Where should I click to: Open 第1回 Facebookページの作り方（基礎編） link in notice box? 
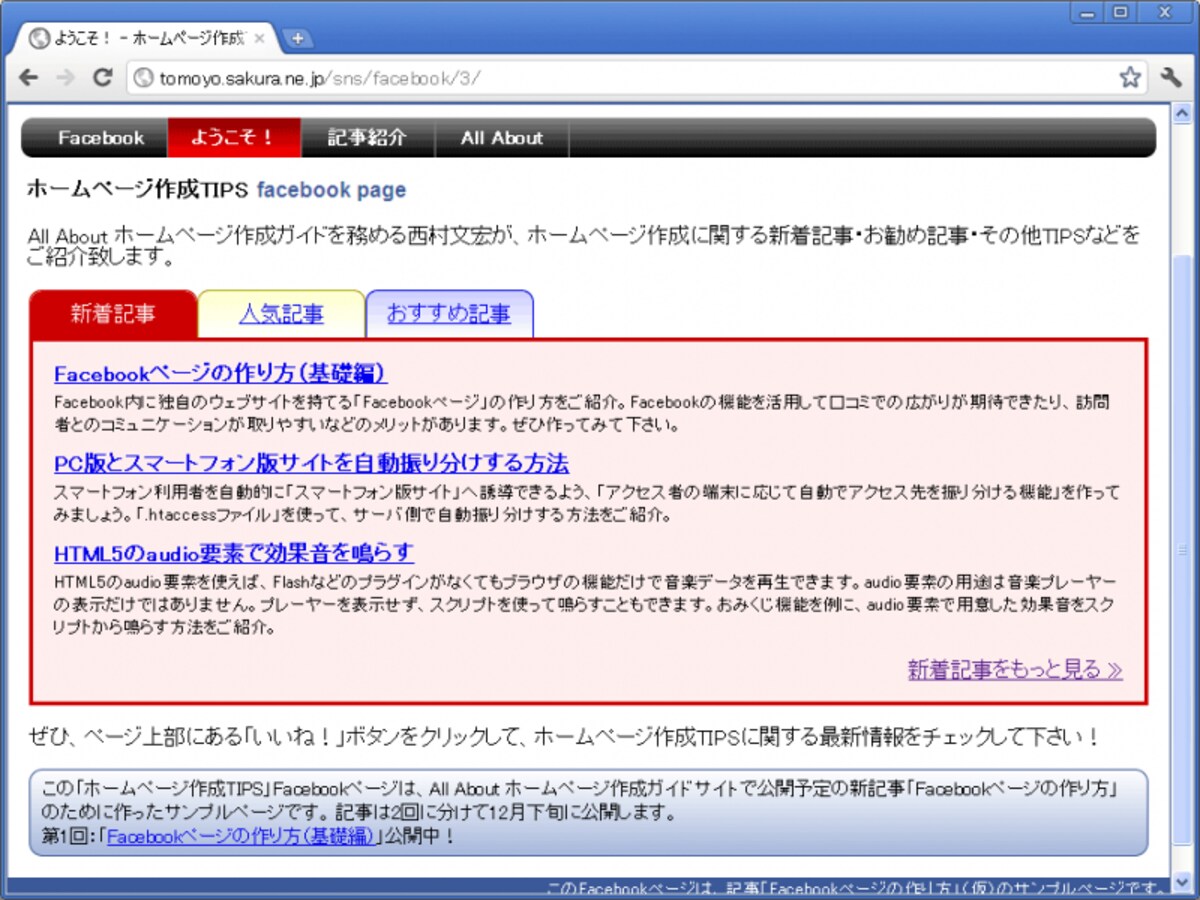click(x=240, y=836)
